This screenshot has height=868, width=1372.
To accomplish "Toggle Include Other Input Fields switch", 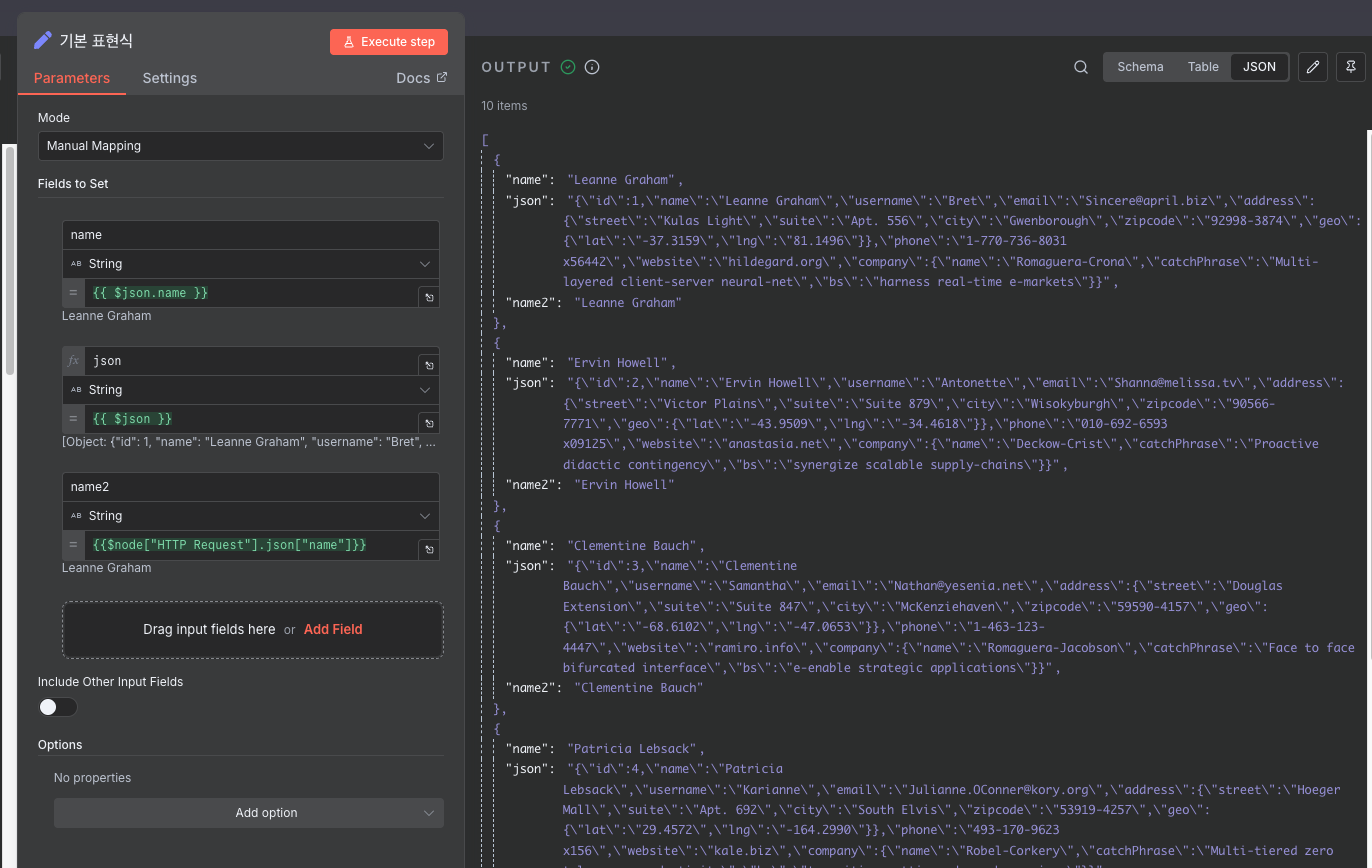I will [x=57, y=707].
